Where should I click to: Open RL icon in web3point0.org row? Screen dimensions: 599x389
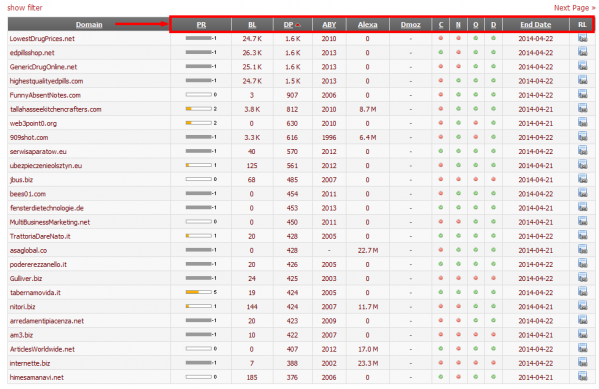tap(583, 123)
